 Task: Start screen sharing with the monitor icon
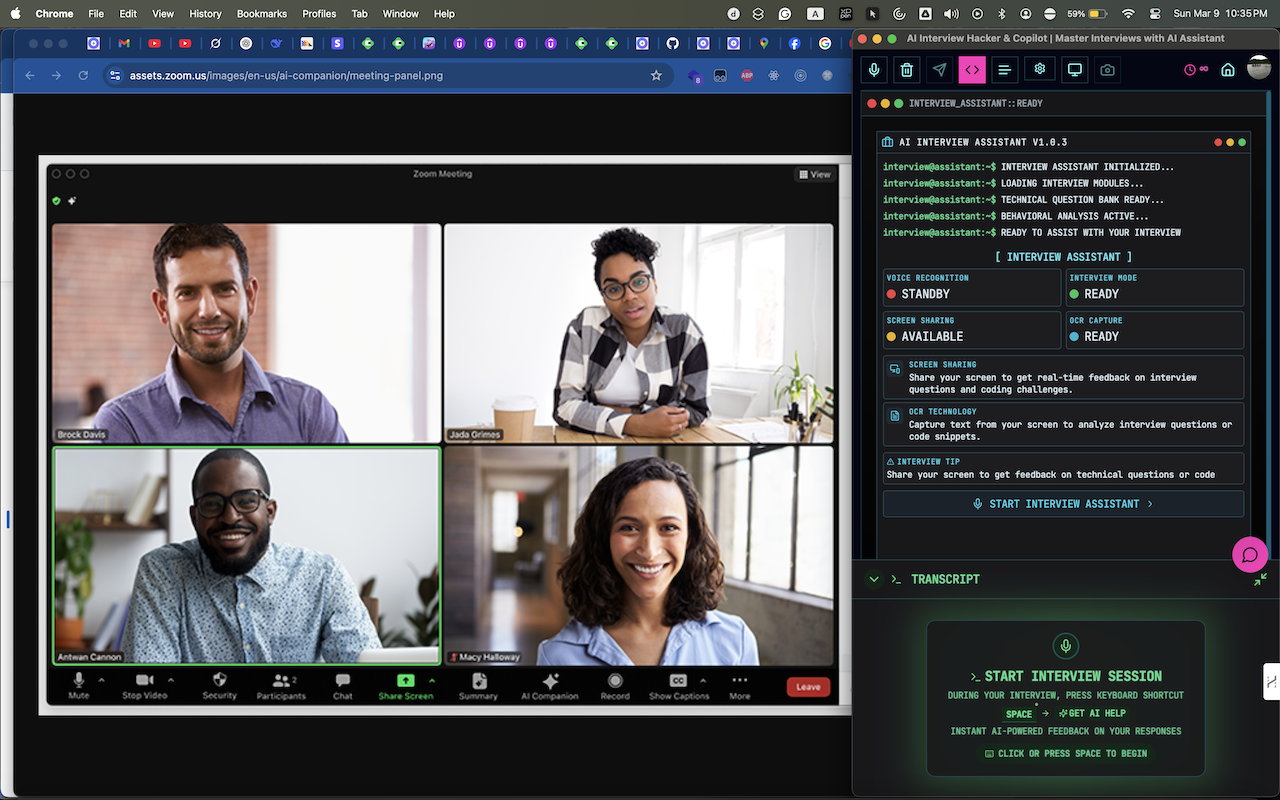click(x=1074, y=69)
